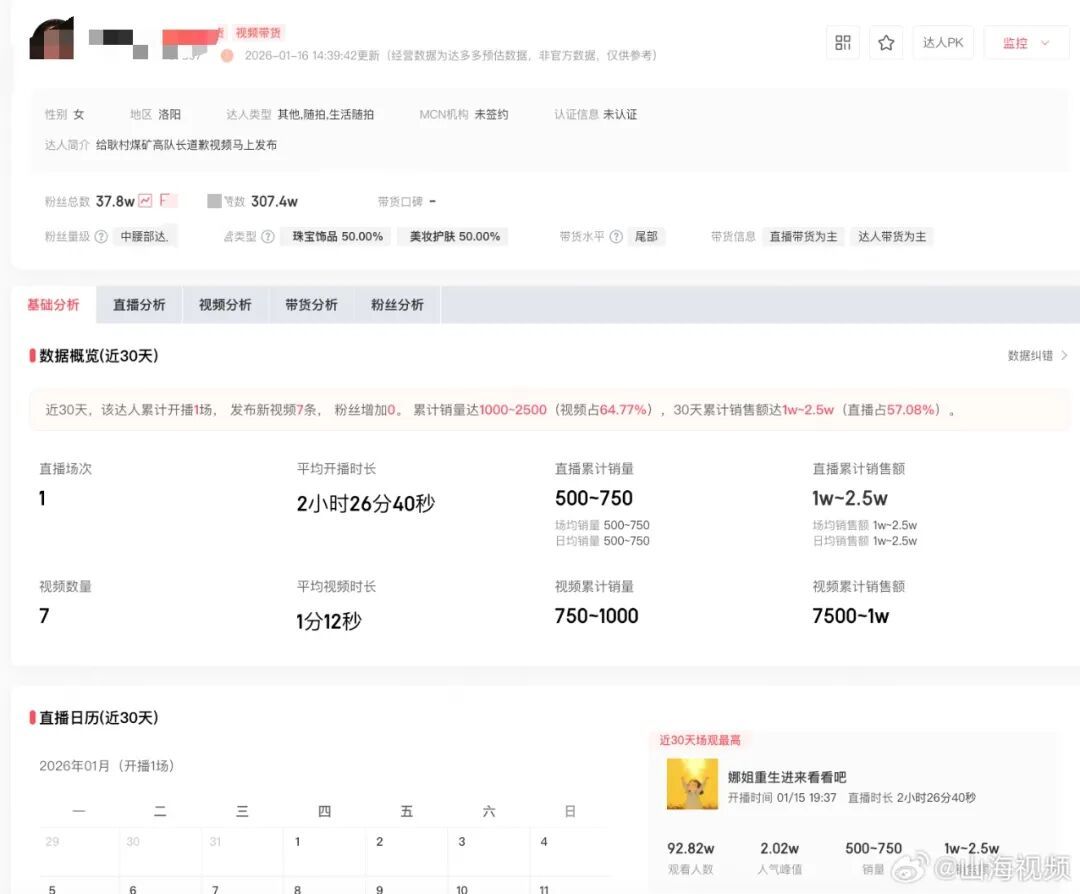1080x894 pixels.
Task: Switch to 视频分析 tab
Action: (x=225, y=305)
